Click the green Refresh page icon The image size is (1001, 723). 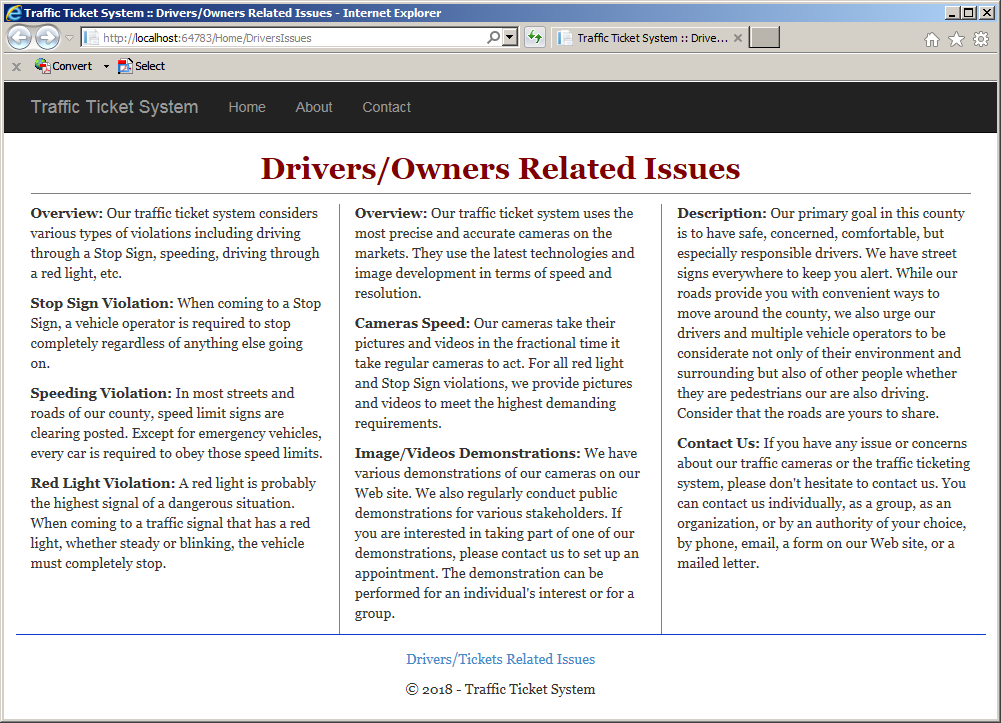click(535, 38)
